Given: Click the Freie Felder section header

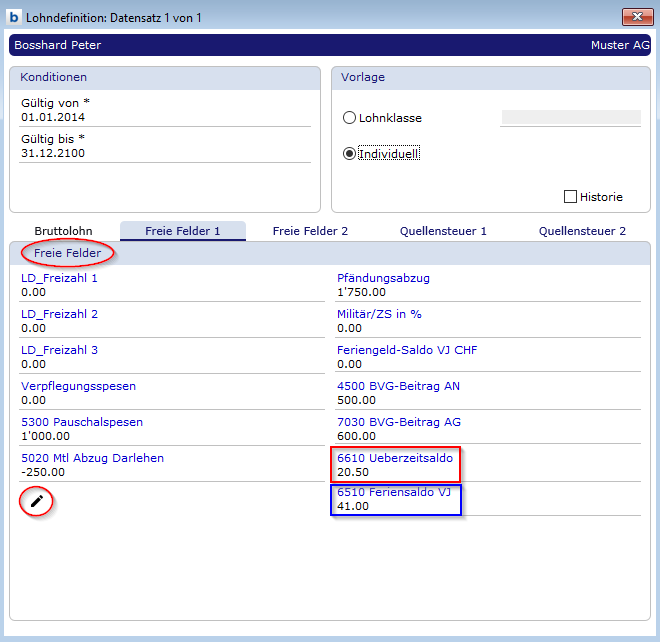Looking at the screenshot, I should point(67,253).
